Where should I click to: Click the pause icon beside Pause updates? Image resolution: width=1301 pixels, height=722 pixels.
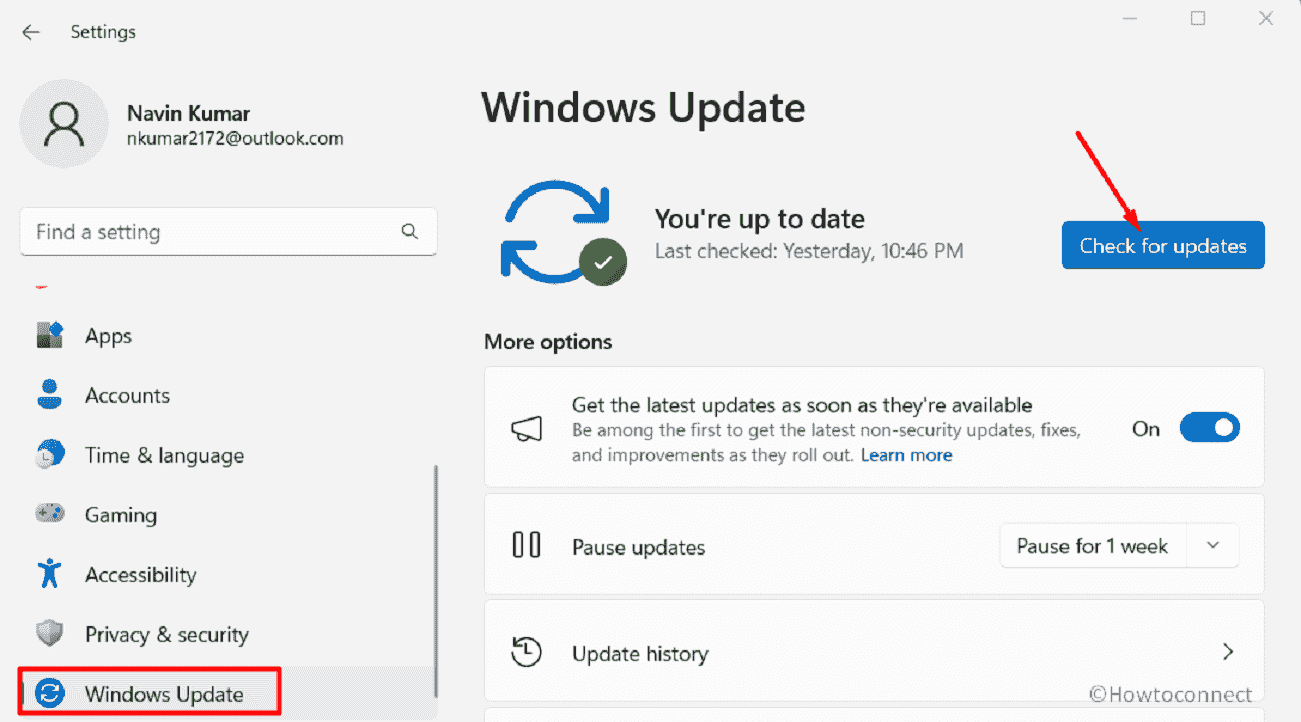tap(526, 545)
